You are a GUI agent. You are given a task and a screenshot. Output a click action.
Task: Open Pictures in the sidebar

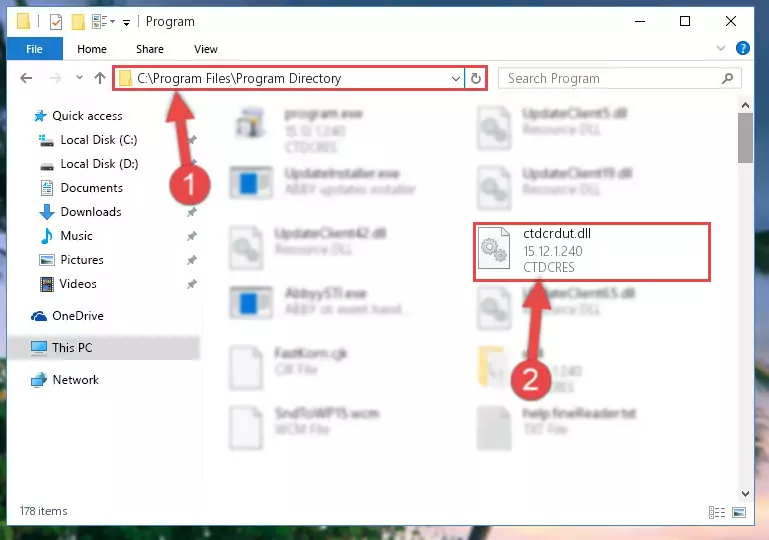pyautogui.click(x=82, y=260)
